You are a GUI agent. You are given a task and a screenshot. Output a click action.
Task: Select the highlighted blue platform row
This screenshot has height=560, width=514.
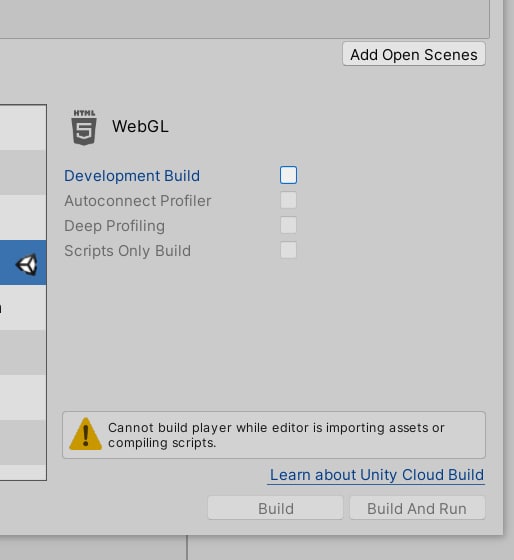click(23, 262)
